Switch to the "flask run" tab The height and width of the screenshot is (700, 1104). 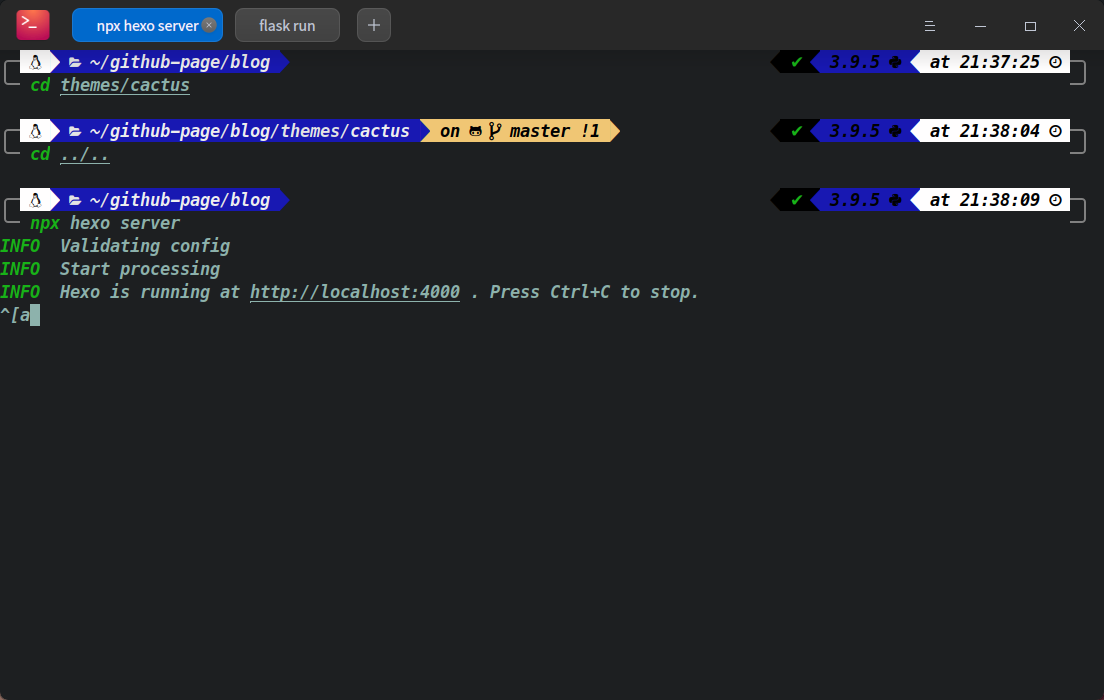[x=287, y=25]
